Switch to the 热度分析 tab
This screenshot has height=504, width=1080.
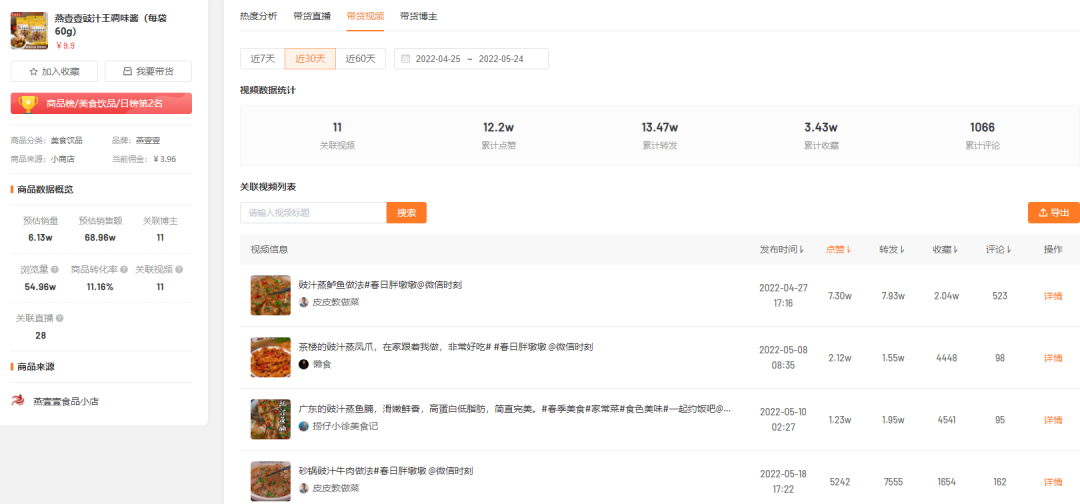(260, 17)
